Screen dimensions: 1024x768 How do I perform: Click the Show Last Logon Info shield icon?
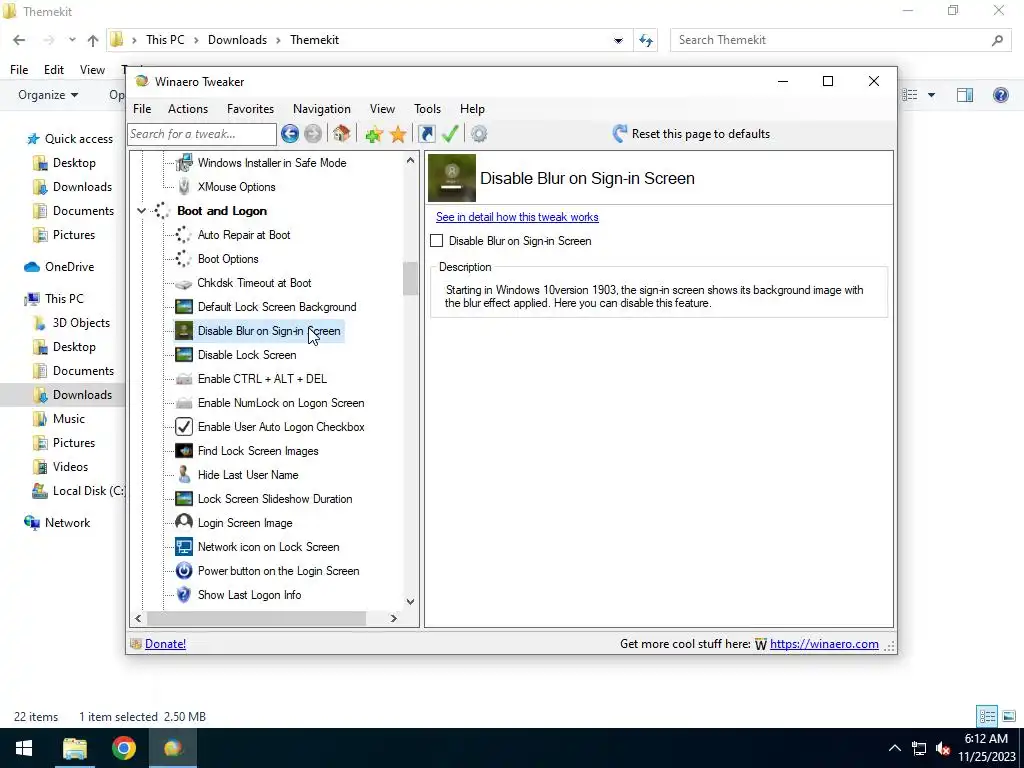[184, 595]
